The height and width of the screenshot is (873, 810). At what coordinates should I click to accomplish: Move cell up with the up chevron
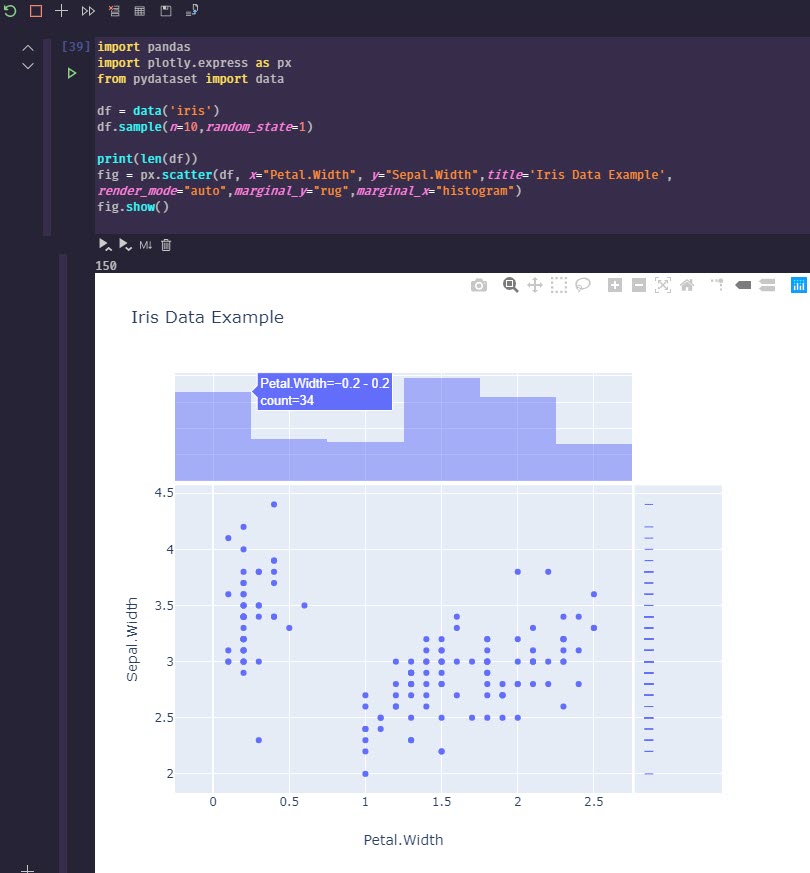pos(28,48)
